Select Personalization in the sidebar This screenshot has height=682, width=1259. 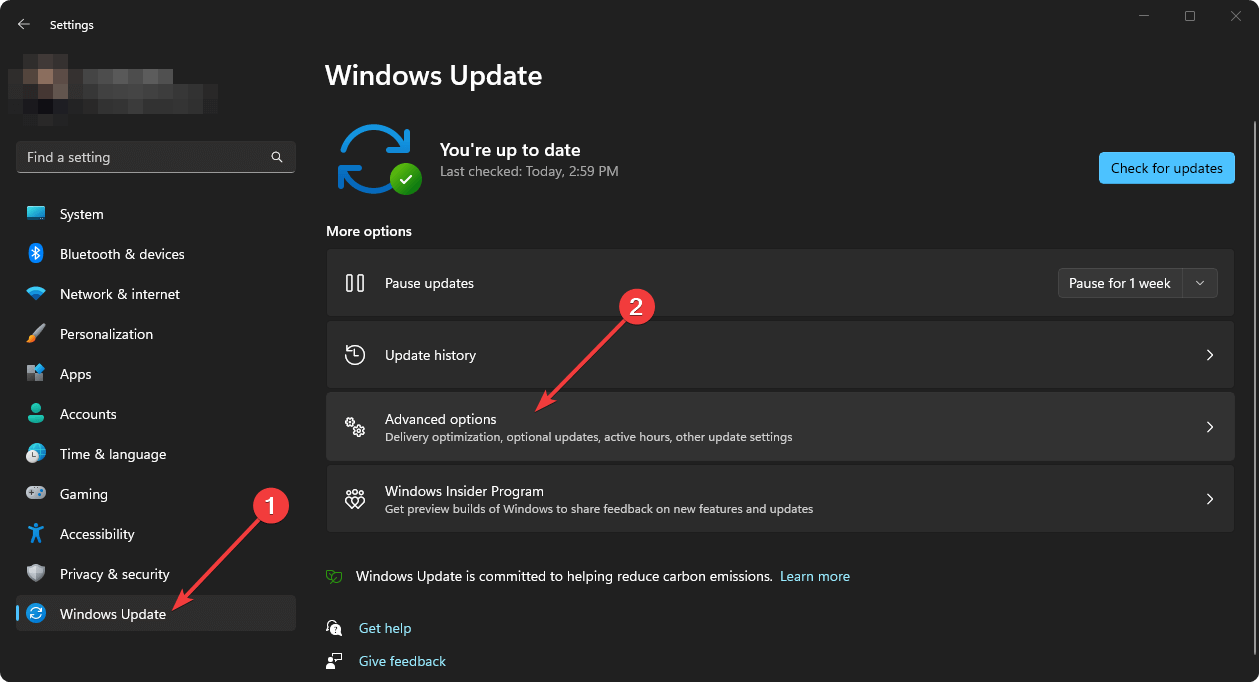(156, 334)
